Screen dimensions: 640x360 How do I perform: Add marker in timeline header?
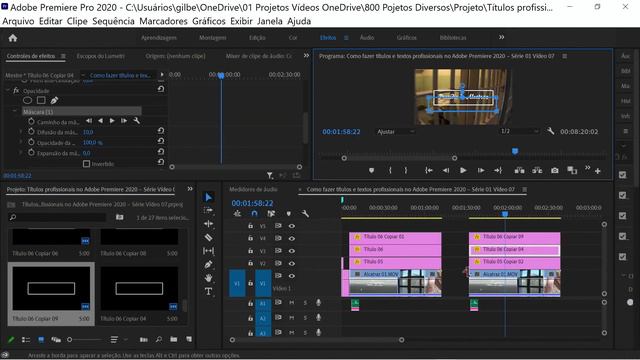(x=289, y=213)
